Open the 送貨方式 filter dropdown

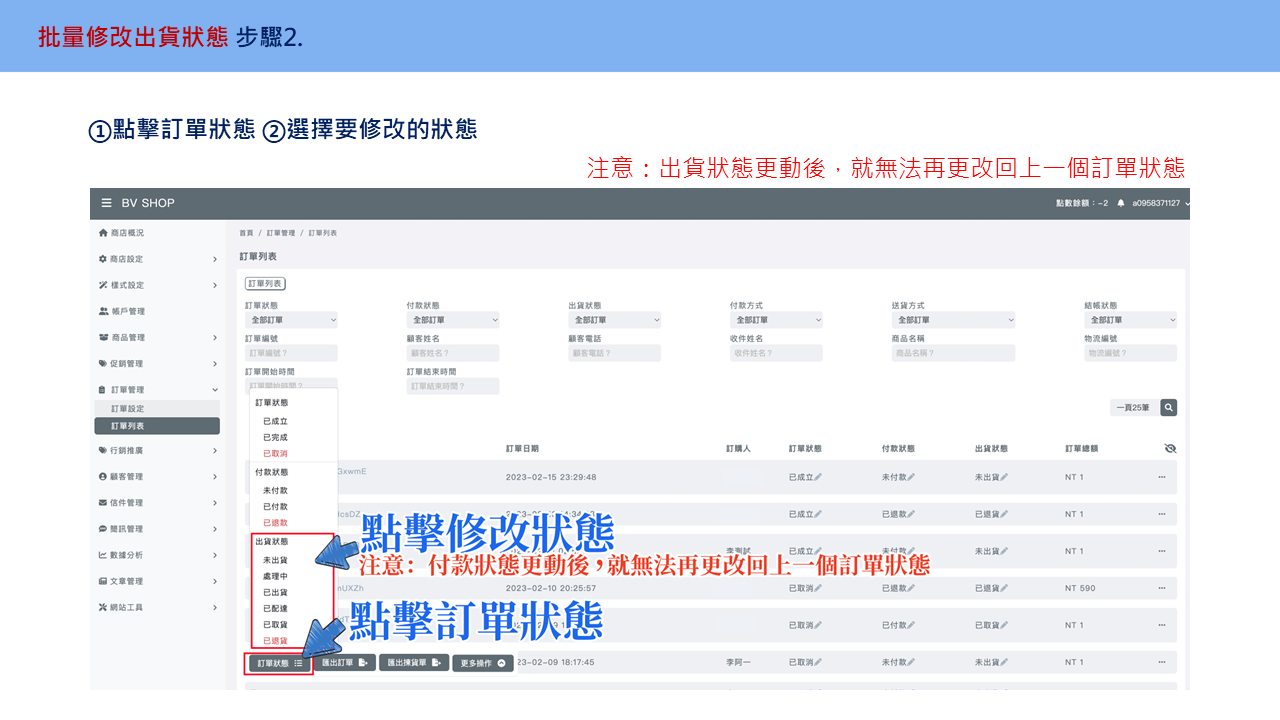point(954,320)
